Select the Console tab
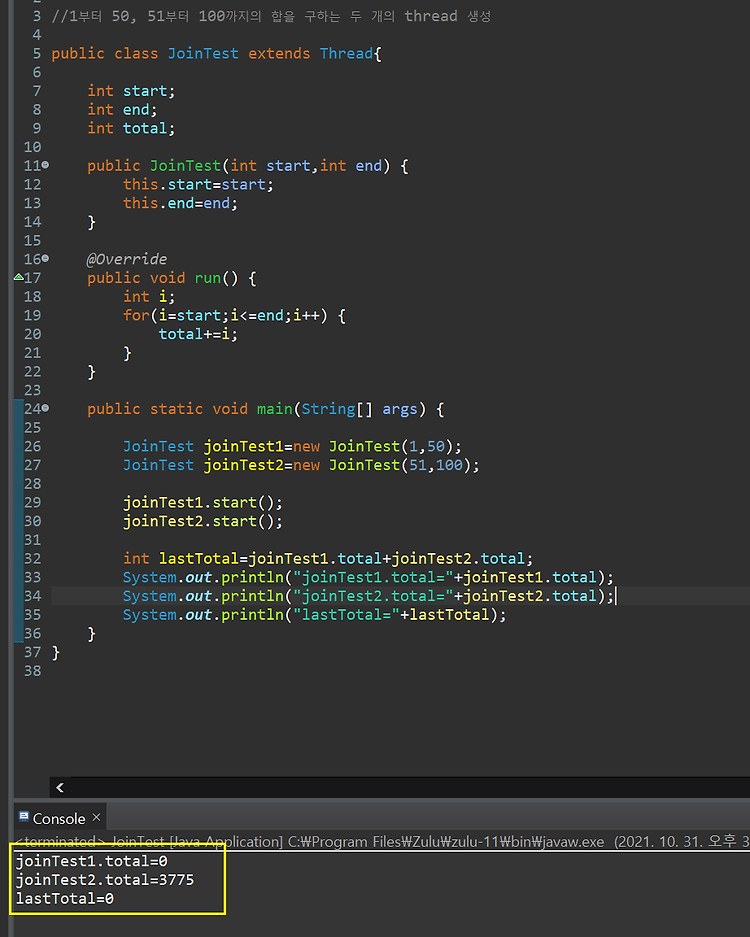The width and height of the screenshot is (750, 937). tap(59, 818)
